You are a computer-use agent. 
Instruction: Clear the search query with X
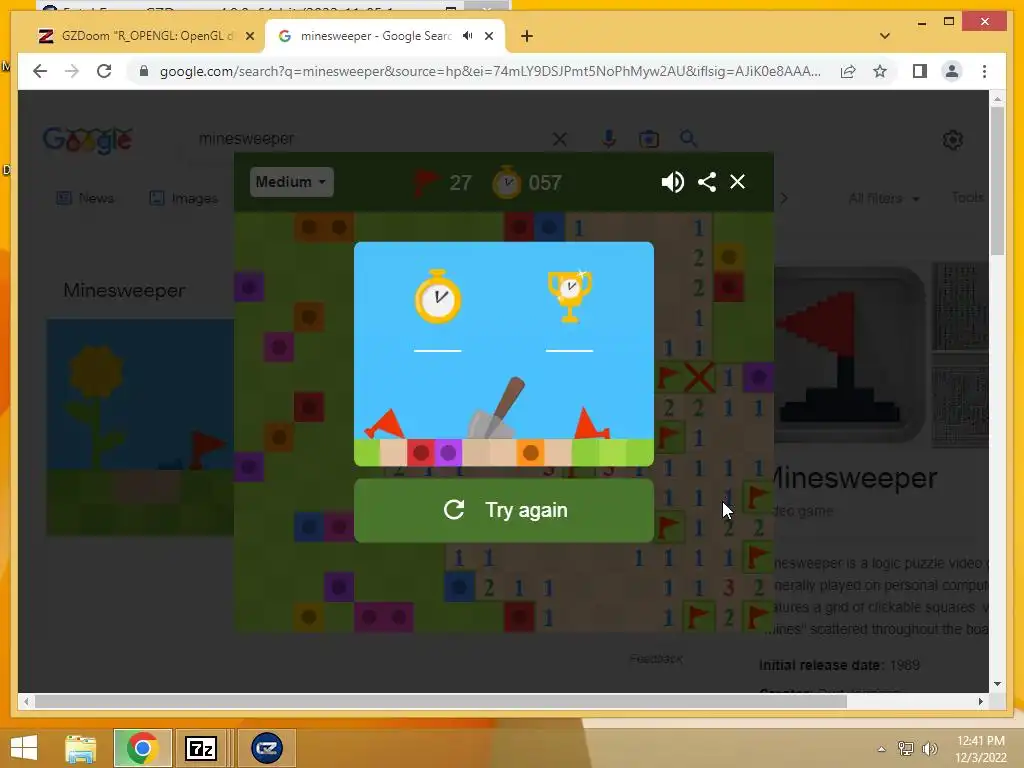point(560,138)
